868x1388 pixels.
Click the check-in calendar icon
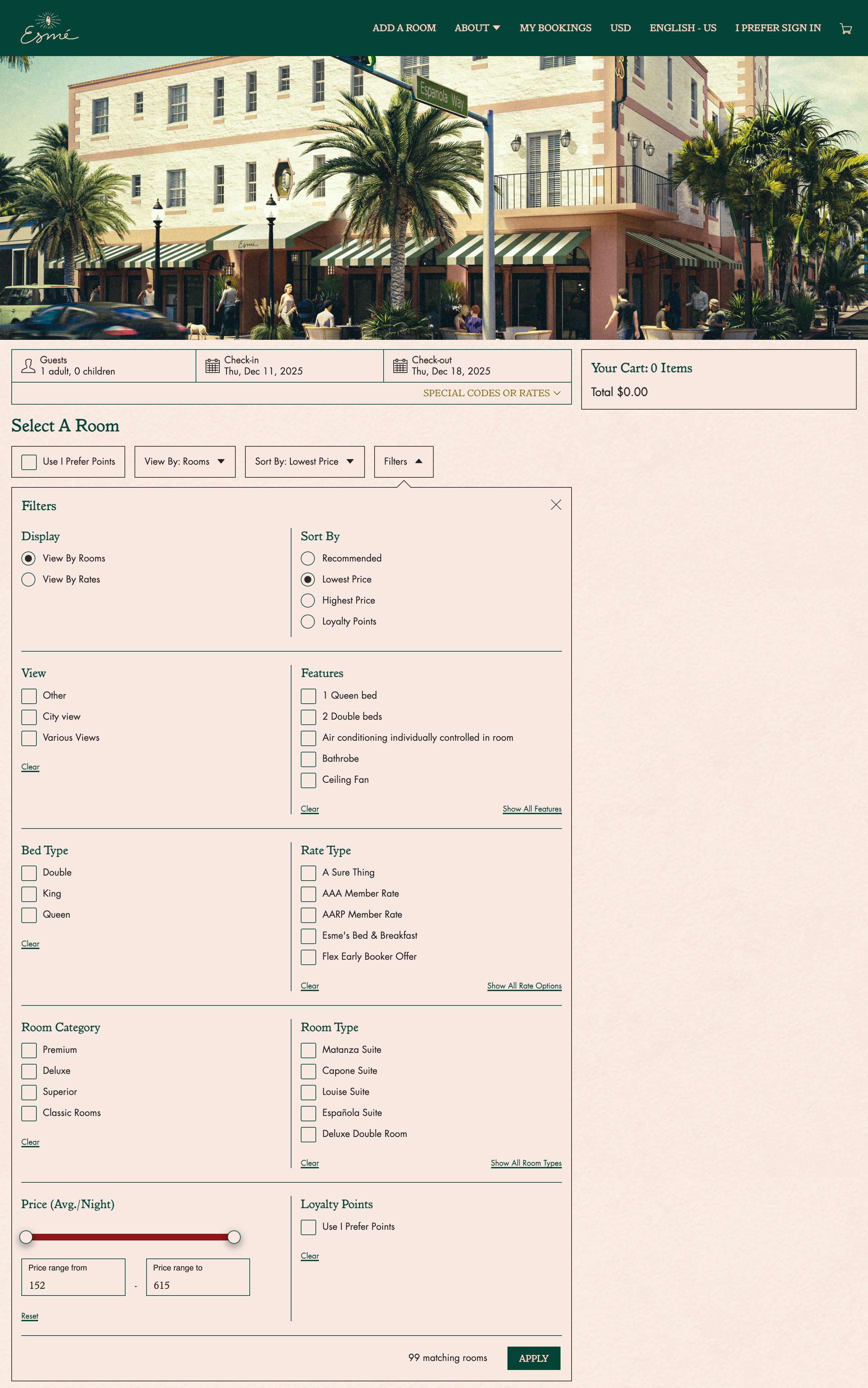tap(212, 365)
